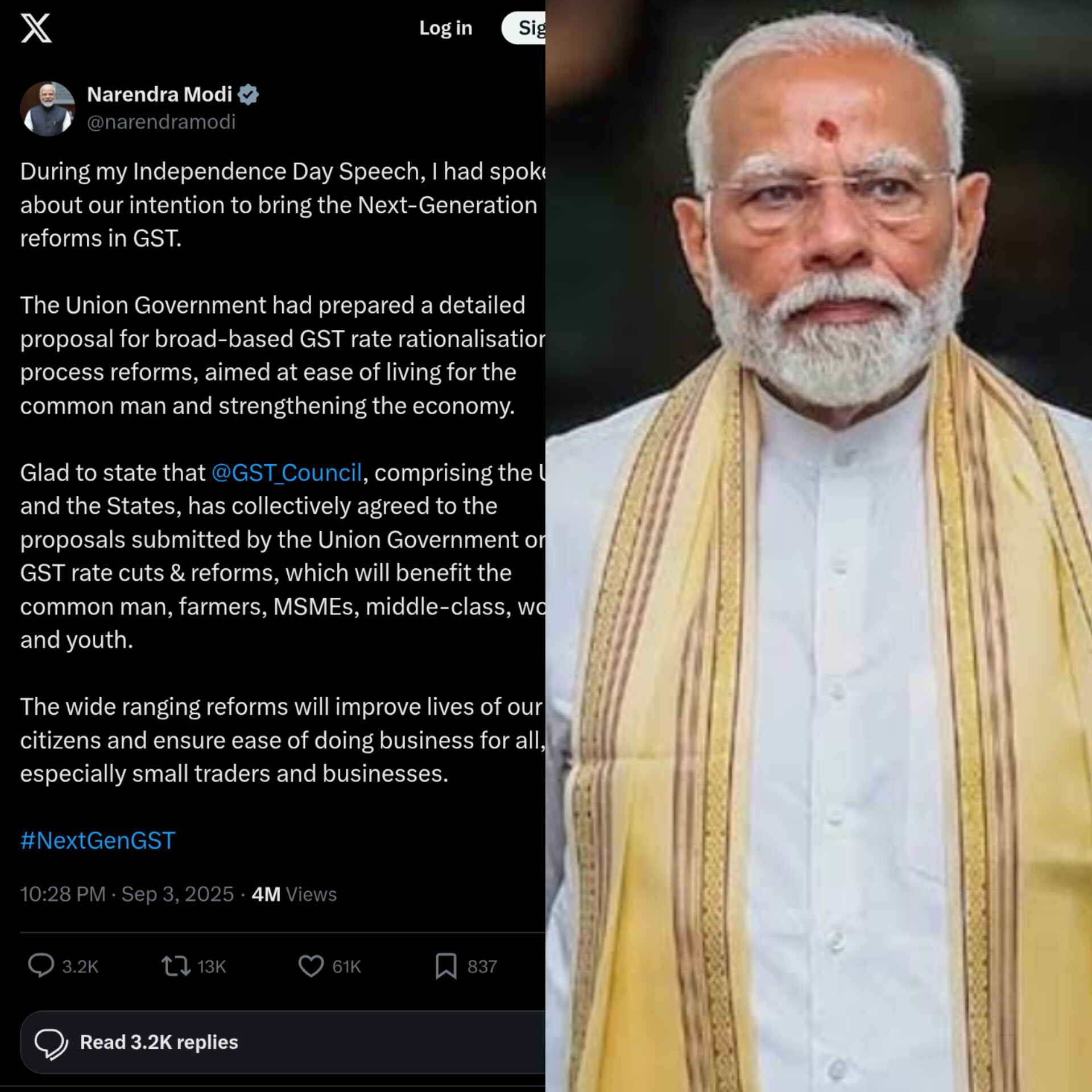Open the @GST_Council mention
This screenshot has width=1092, height=1092.
tap(287, 473)
